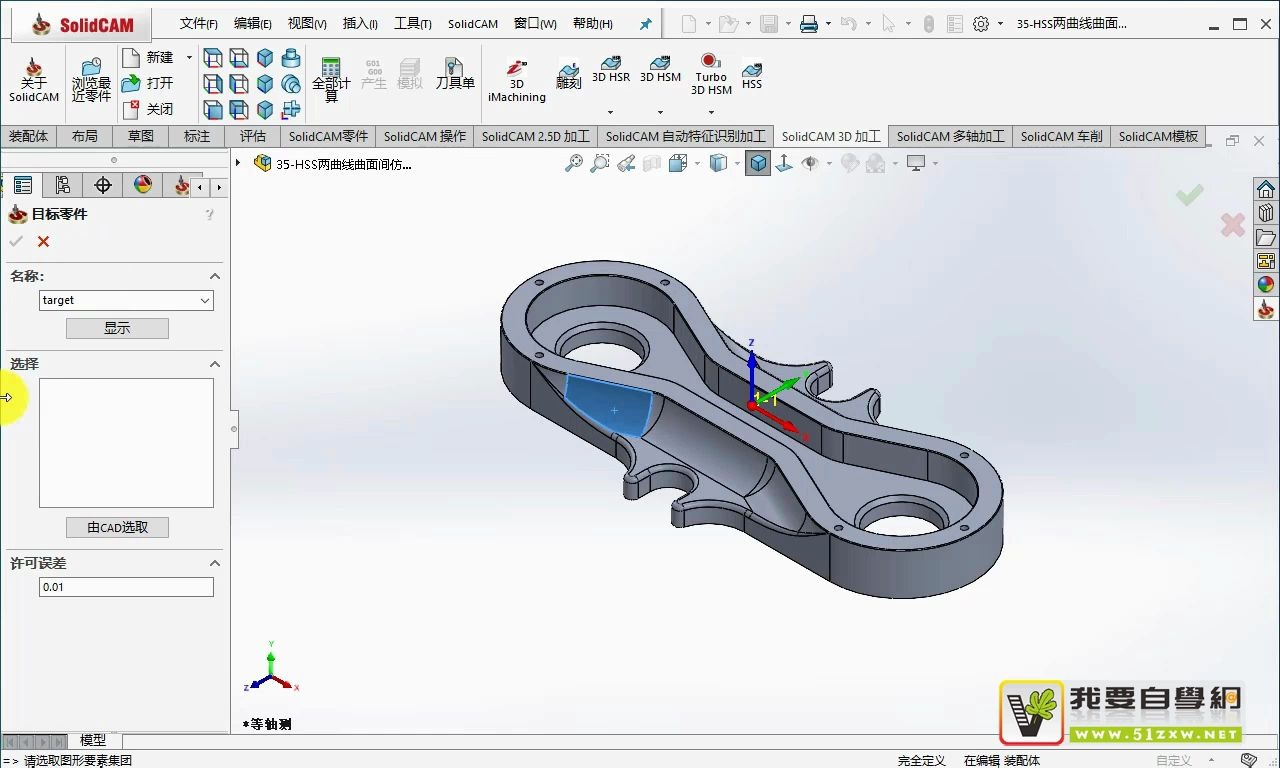Open the 3D HSR dropdown arrow
This screenshot has height=768, width=1280.
[x=610, y=112]
